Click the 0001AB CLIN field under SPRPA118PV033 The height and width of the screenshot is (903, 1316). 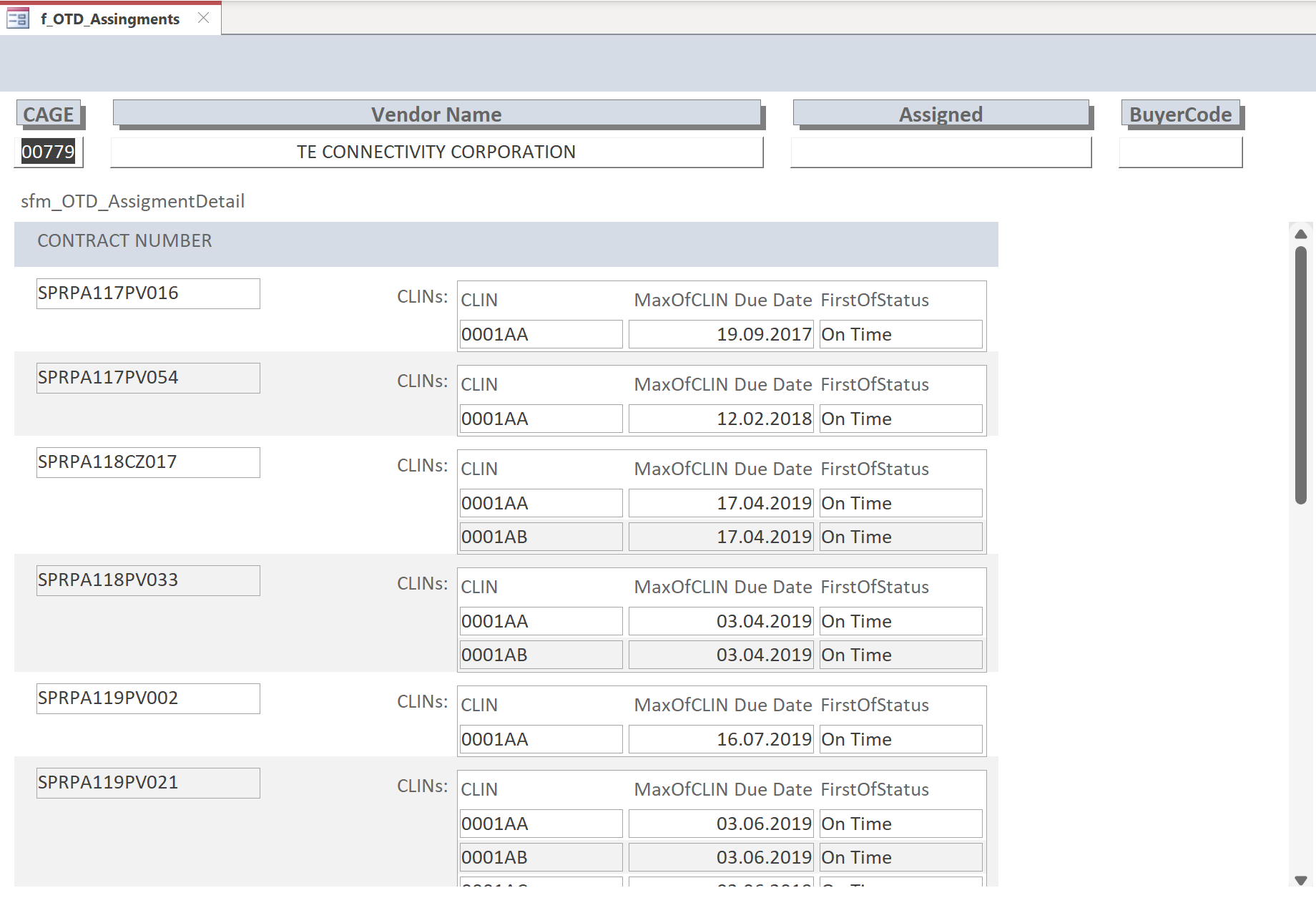point(541,655)
